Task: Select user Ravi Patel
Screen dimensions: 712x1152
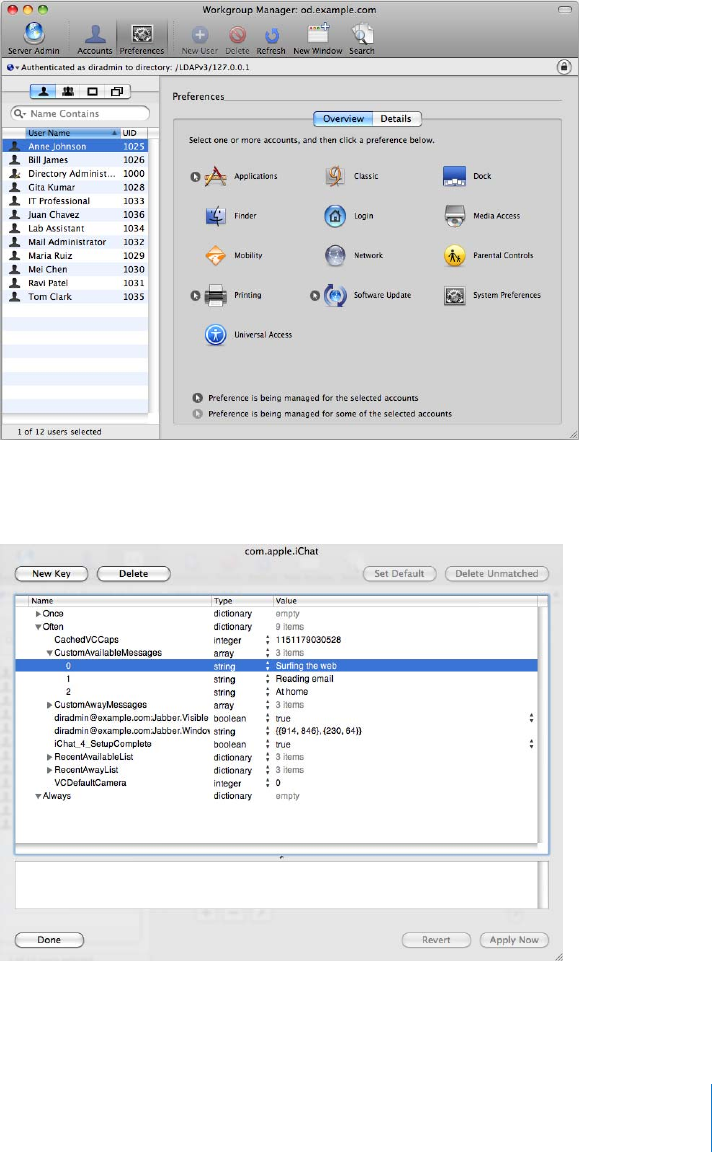Action: click(x=75, y=283)
